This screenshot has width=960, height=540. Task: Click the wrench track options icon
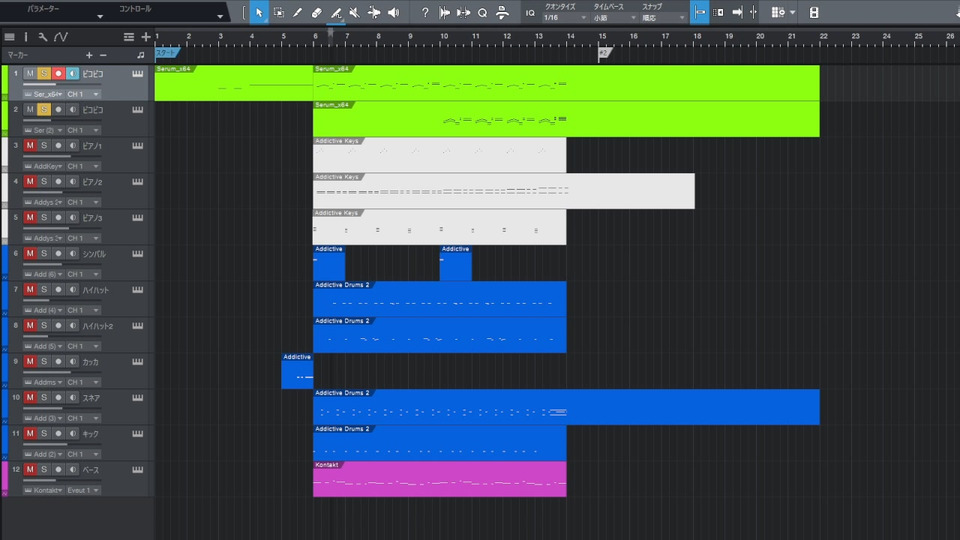coord(42,37)
